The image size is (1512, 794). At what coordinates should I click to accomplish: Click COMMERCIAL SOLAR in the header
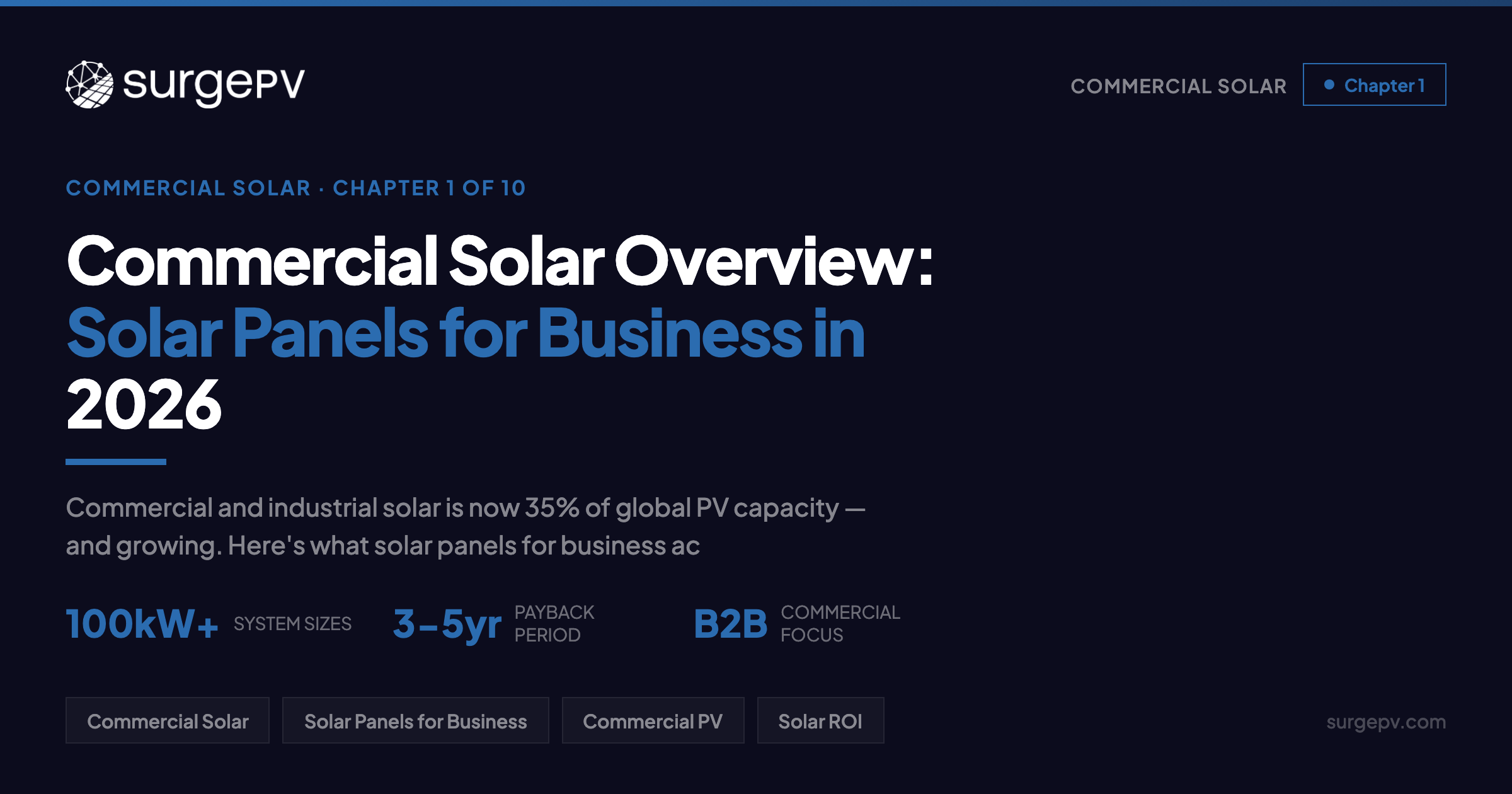click(x=1178, y=85)
